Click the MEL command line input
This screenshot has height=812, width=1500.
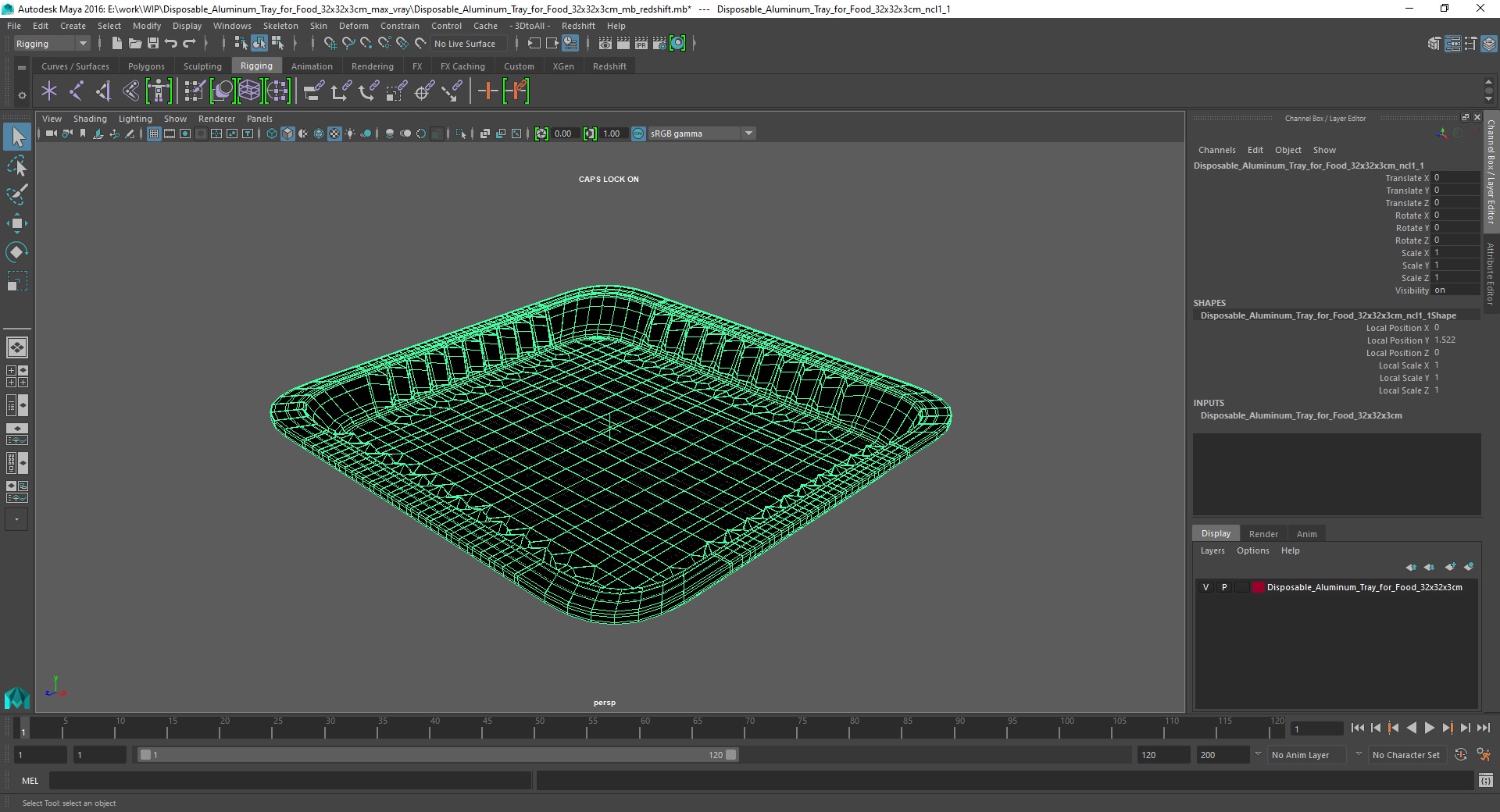(290, 780)
